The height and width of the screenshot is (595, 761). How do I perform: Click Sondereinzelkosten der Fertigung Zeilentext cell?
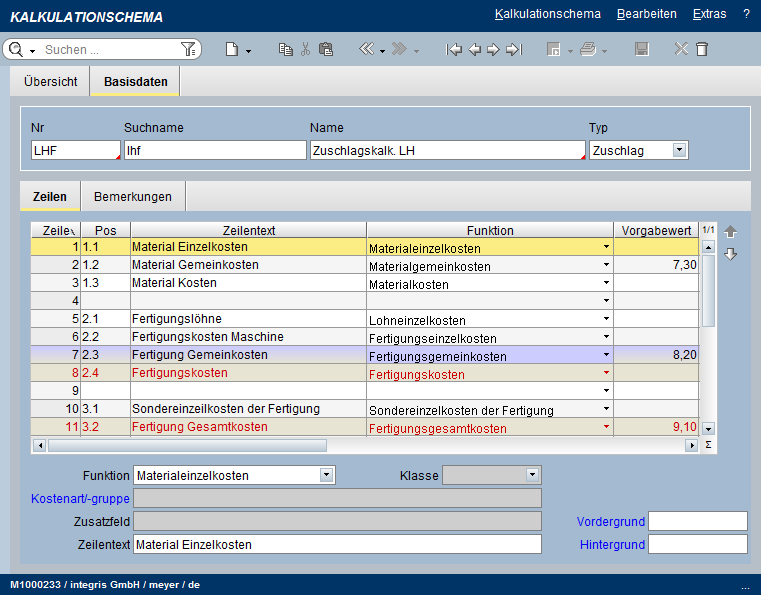[248, 409]
